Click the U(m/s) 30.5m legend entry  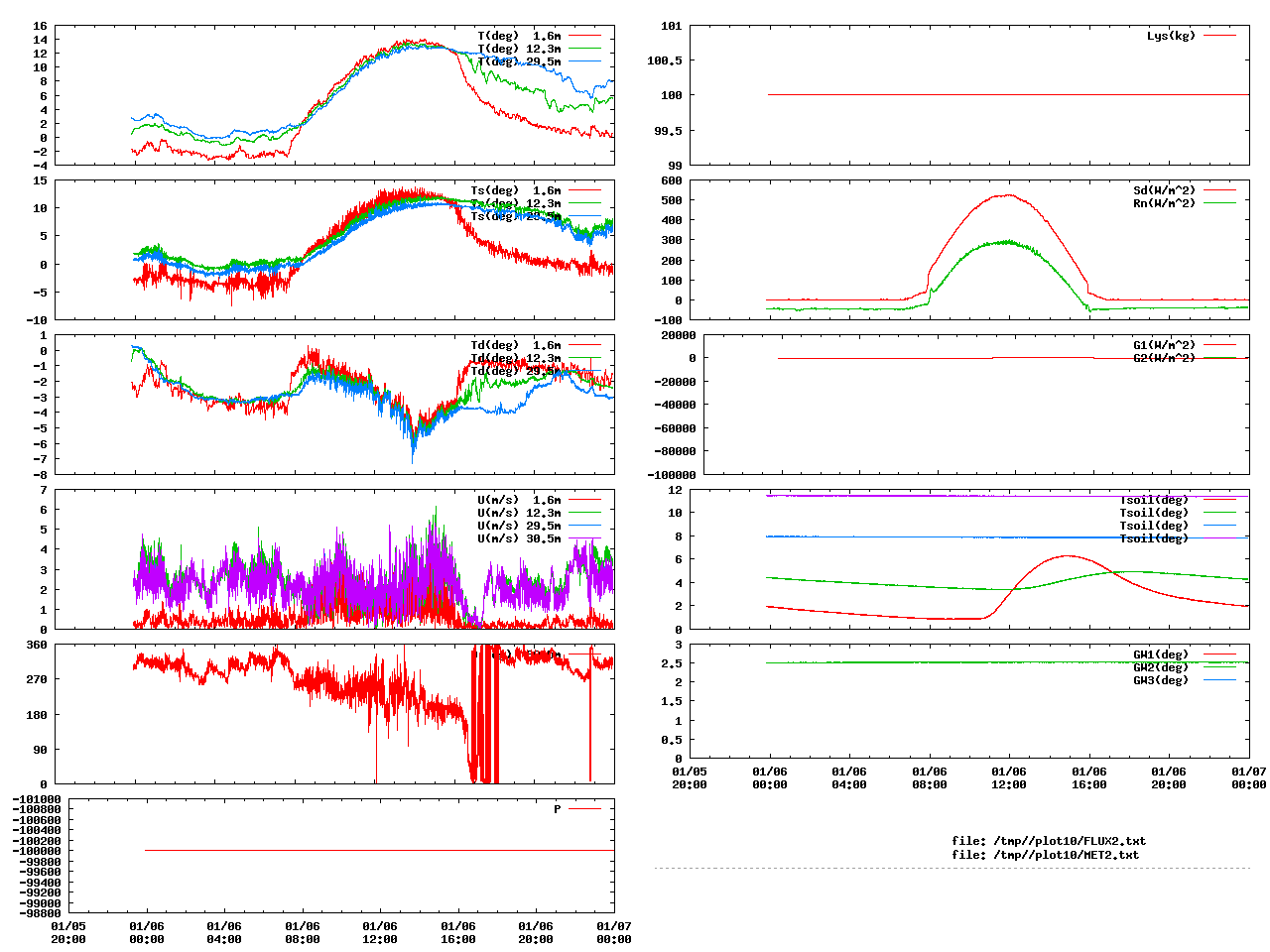point(518,538)
